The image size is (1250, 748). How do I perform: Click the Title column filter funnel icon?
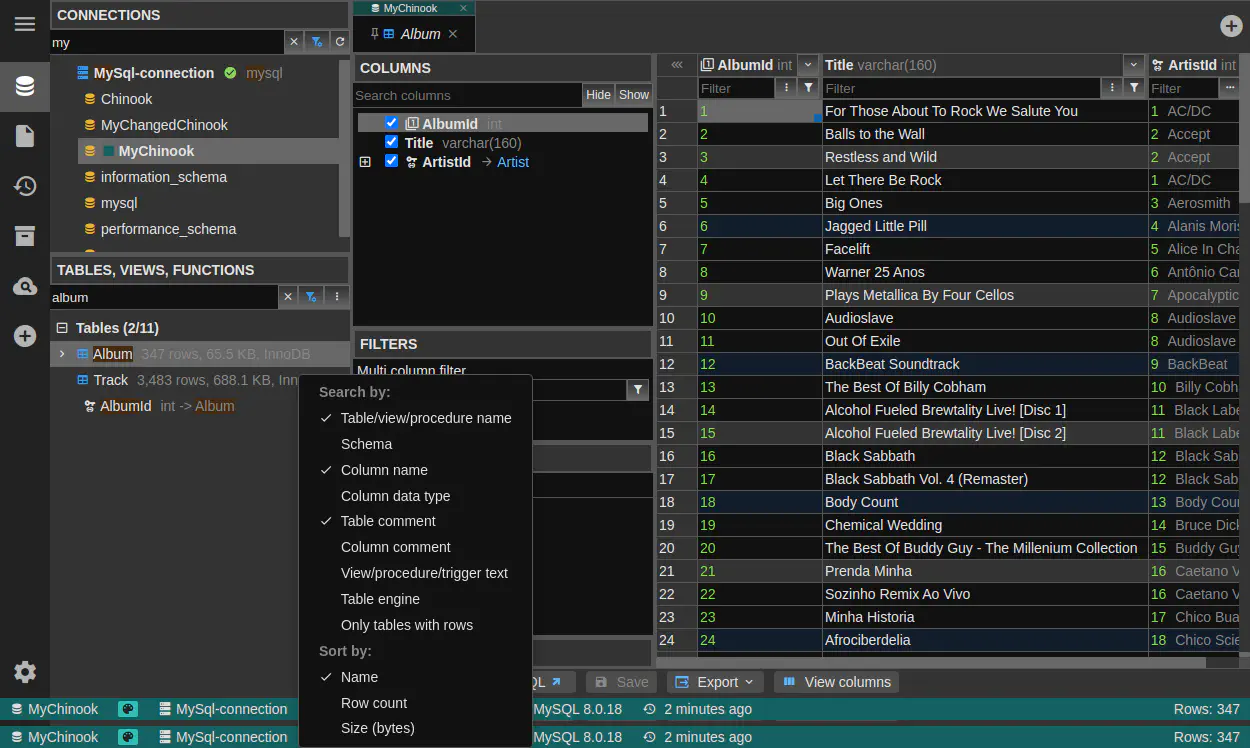click(x=1134, y=88)
